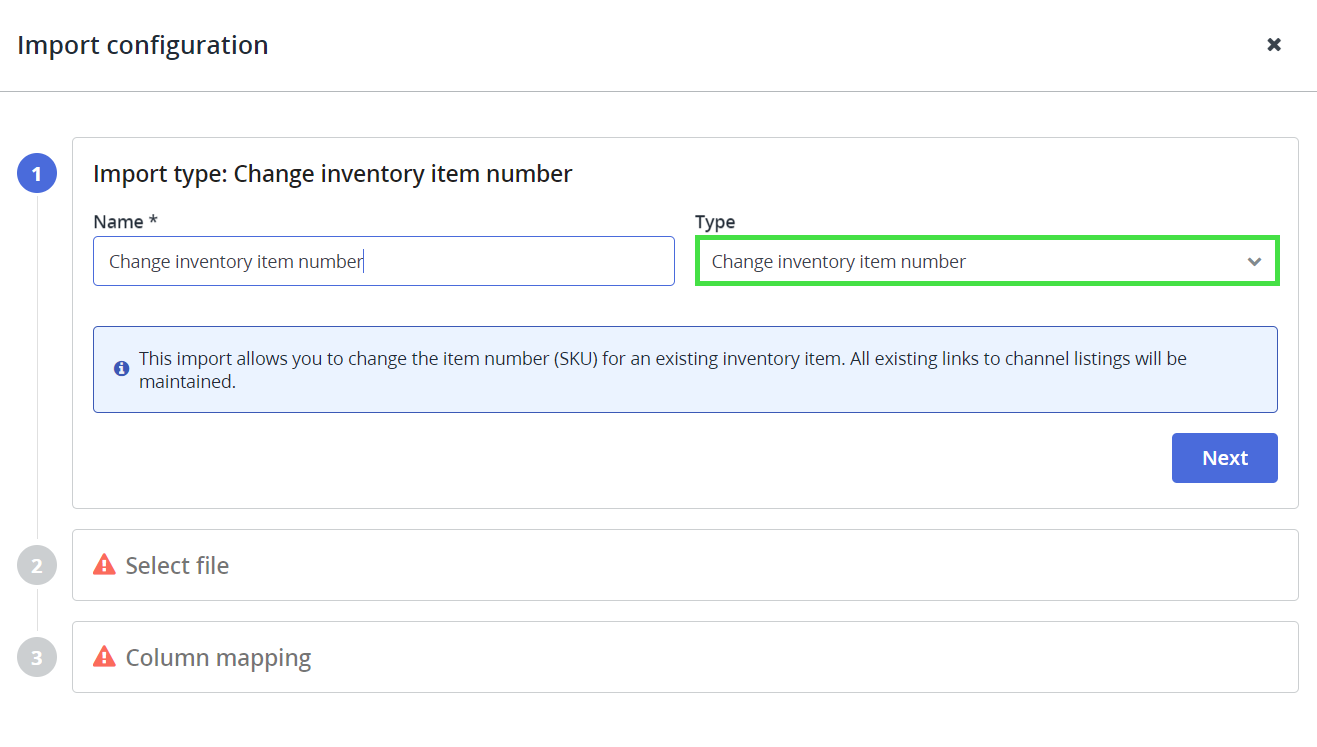Click the Import configuration dialog title
Image resolution: width=1317 pixels, height=747 pixels.
143,45
